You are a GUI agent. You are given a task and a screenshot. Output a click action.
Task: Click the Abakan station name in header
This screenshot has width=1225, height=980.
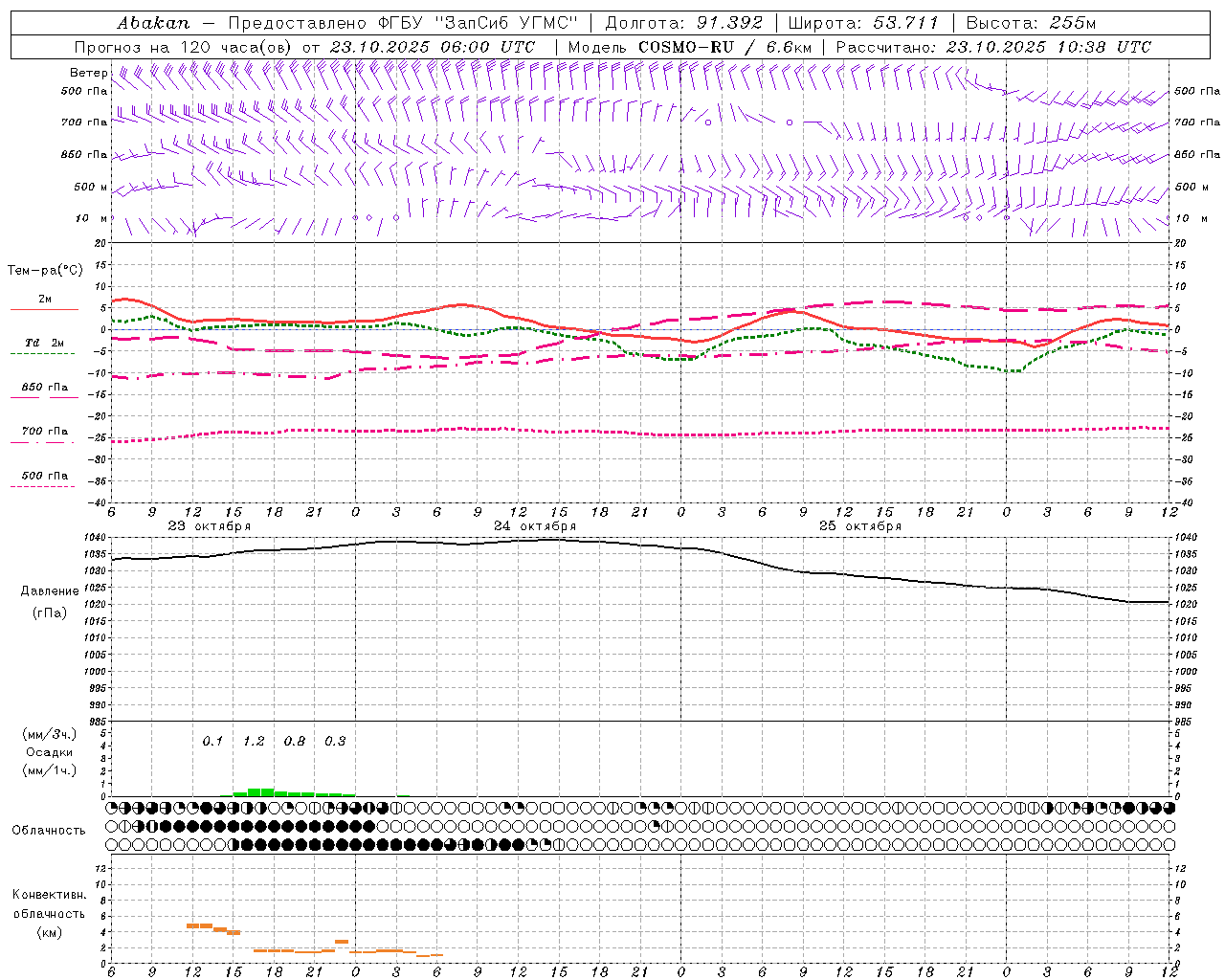[x=153, y=23]
